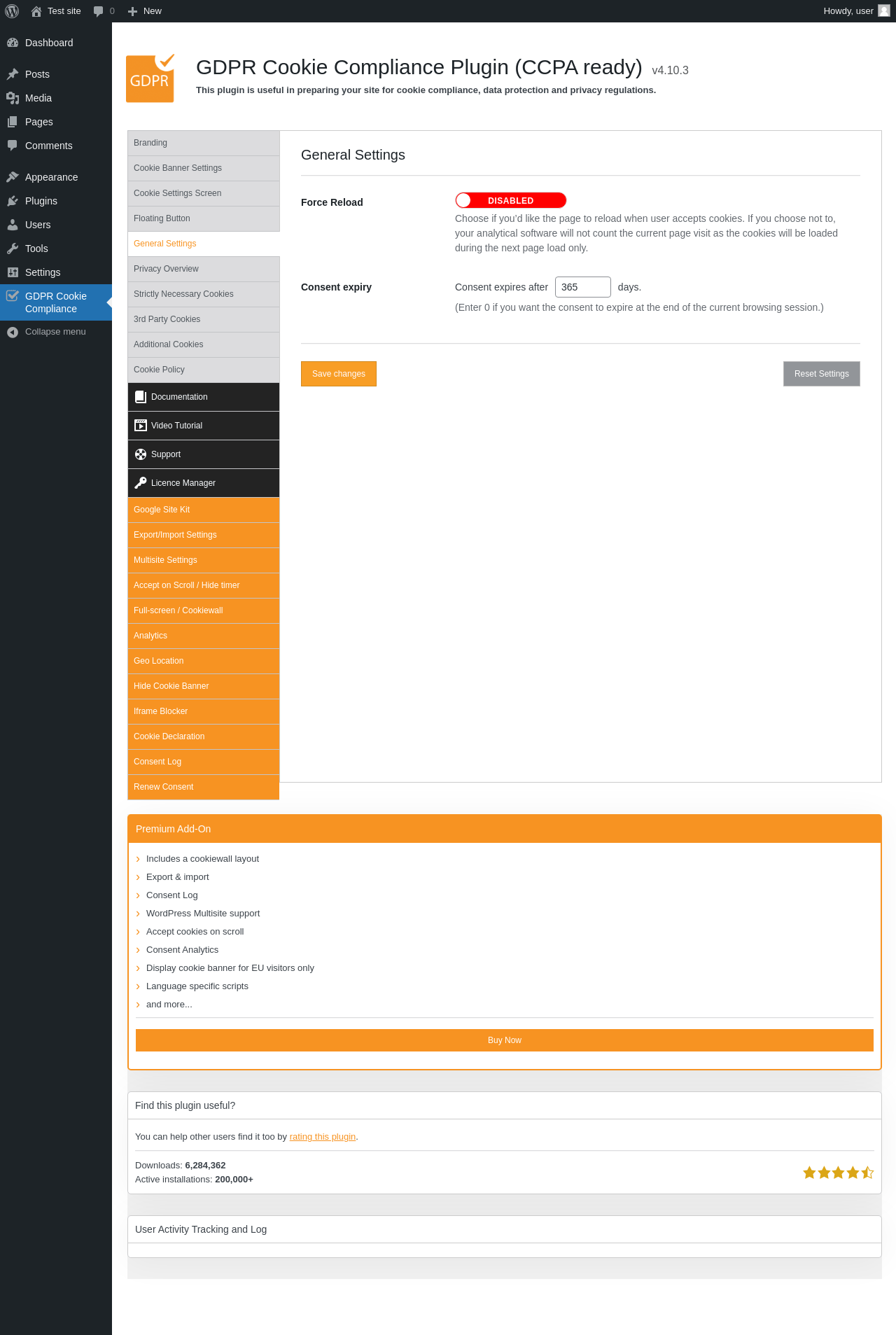Open the Renew Consent tab
Screen dimensions: 896x1335
(x=204, y=787)
